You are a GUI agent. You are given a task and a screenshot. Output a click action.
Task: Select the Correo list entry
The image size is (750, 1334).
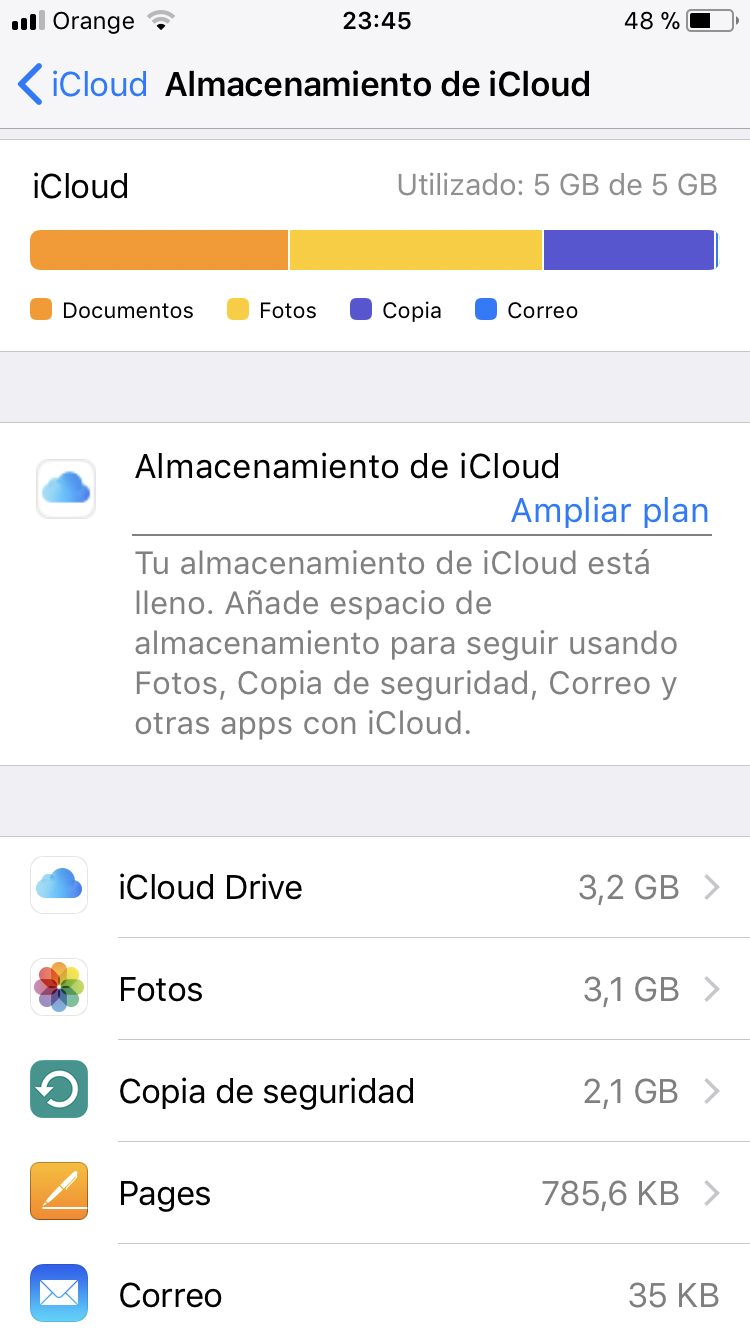point(170,1295)
